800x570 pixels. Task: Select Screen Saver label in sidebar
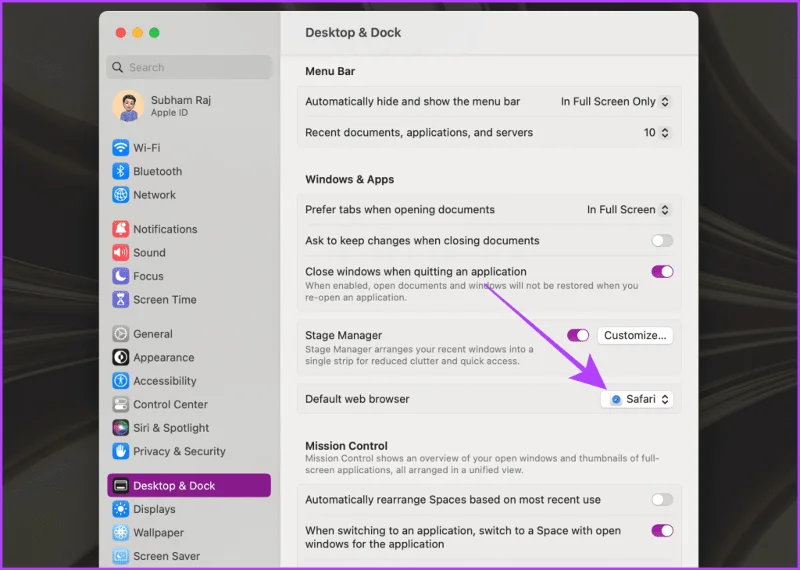click(166, 556)
